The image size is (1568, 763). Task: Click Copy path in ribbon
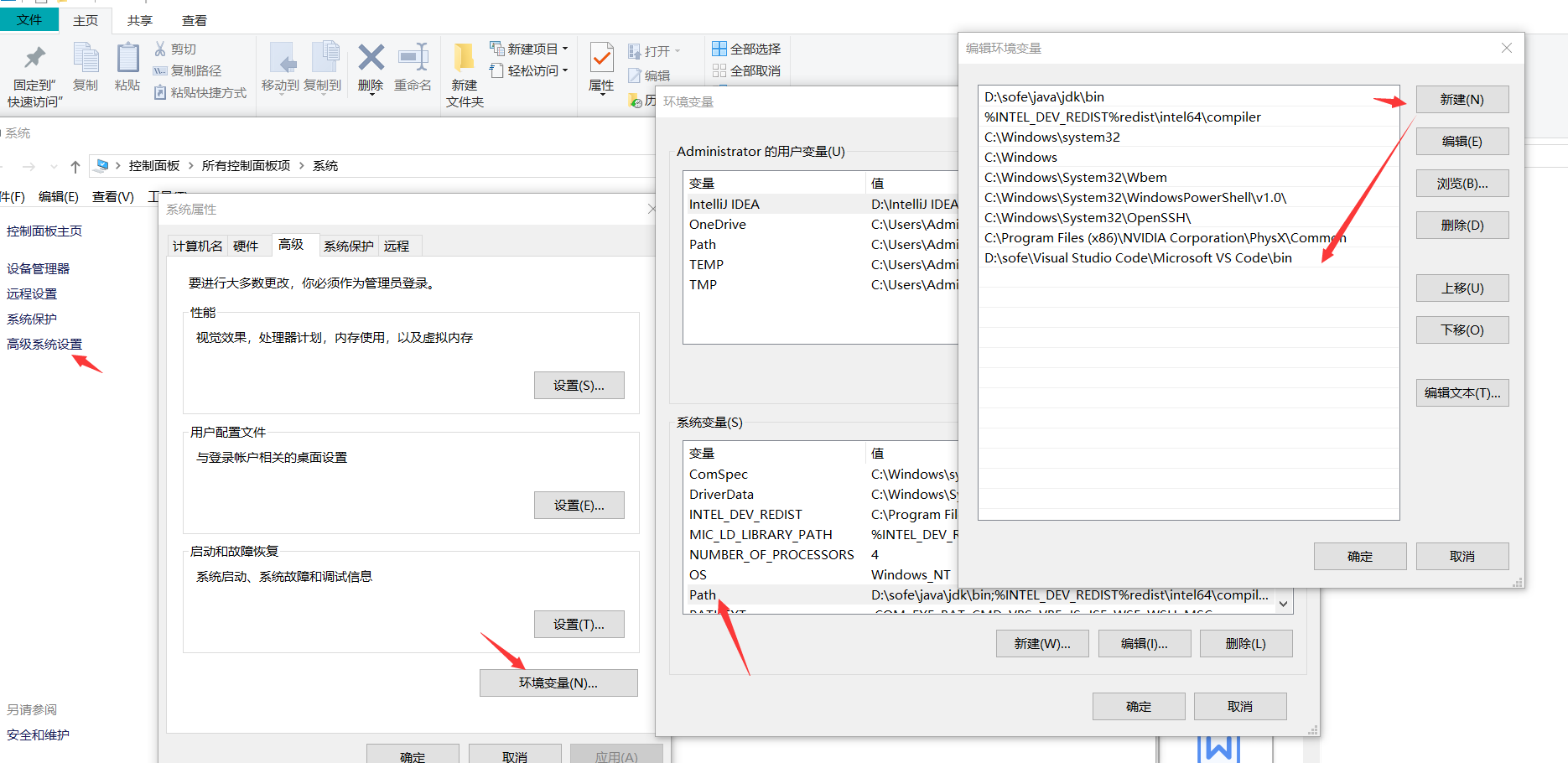pos(188,71)
